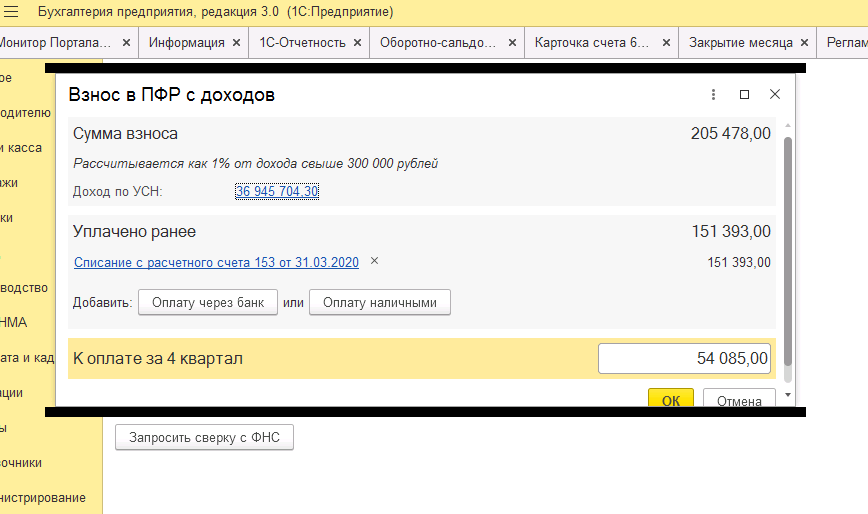Click the text Рассчитывается как 1% от дохода
This screenshot has width=868, height=514.
(x=255, y=164)
